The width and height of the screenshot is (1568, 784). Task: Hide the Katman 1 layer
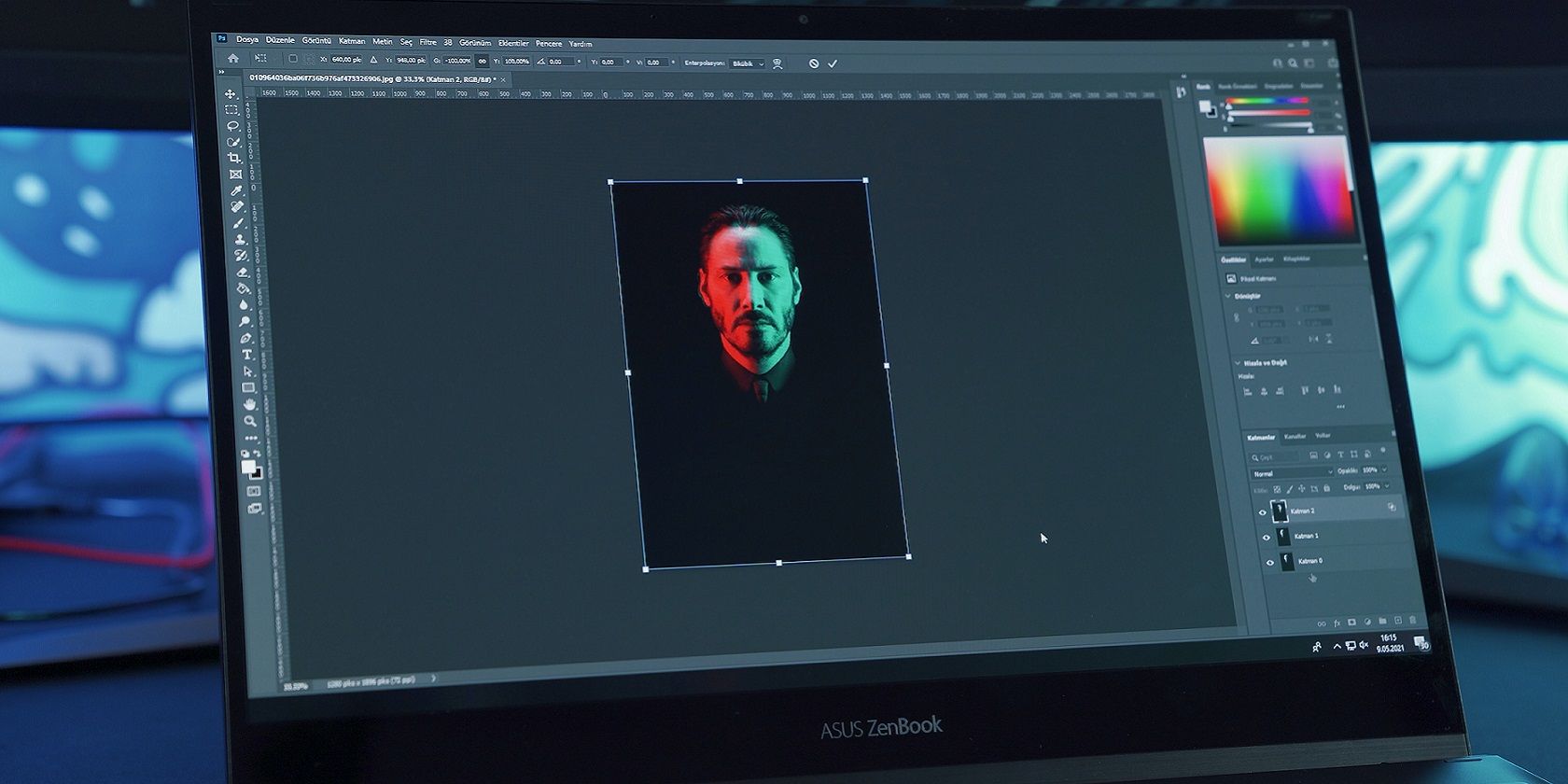(1267, 537)
